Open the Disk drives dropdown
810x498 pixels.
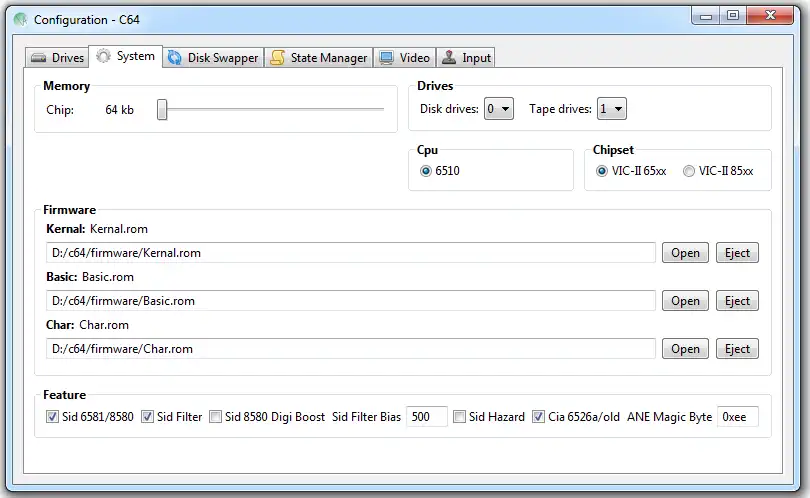click(x=499, y=108)
